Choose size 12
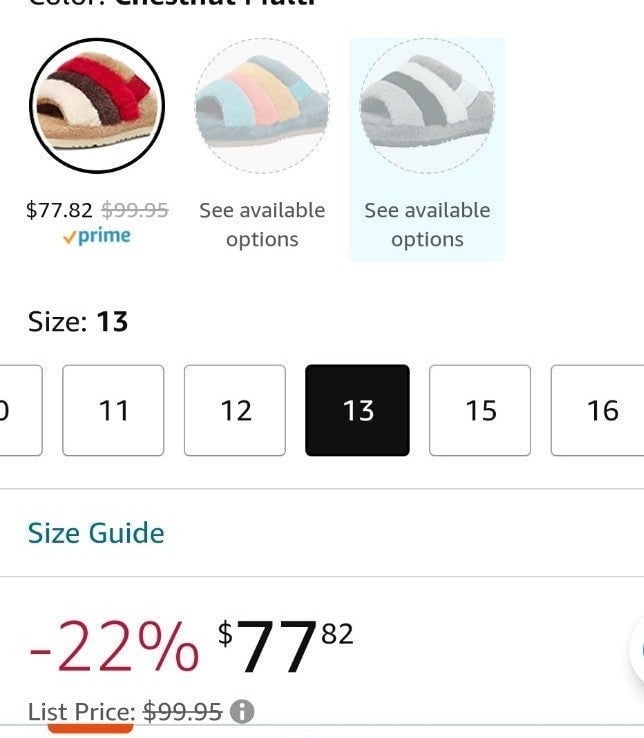Viewport: 644px width, 738px height. 235,410
